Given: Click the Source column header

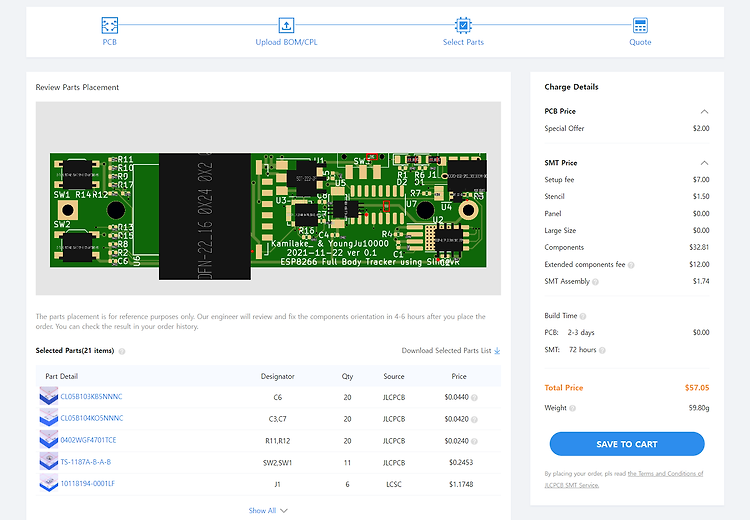Looking at the screenshot, I should [394, 376].
